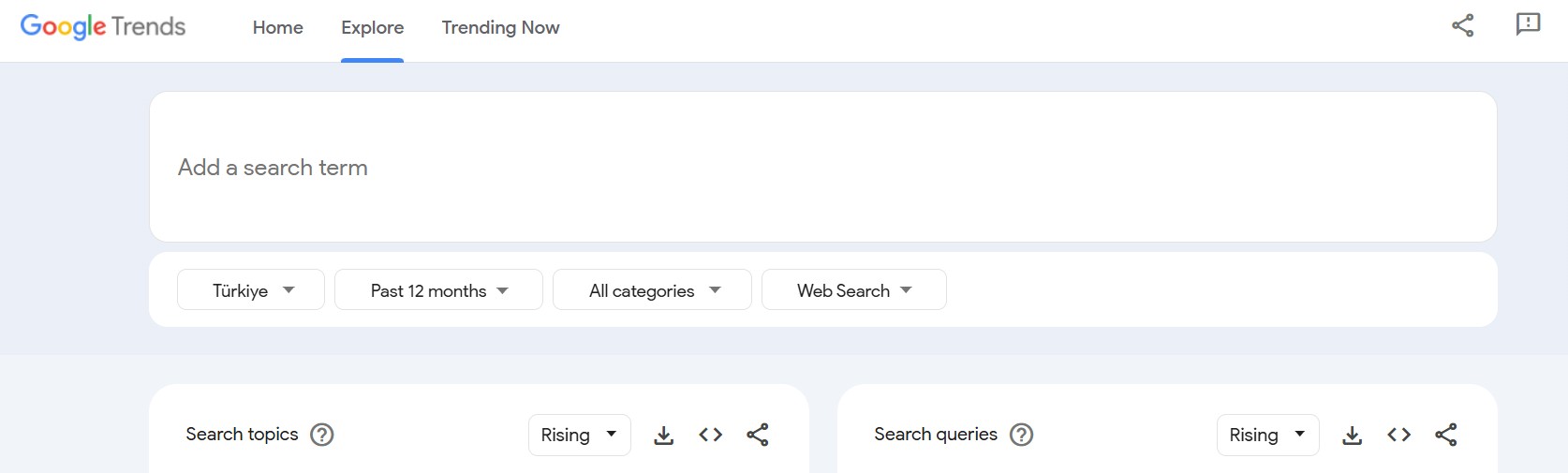Share the Search queries card
1568x473 pixels.
coord(1446,435)
